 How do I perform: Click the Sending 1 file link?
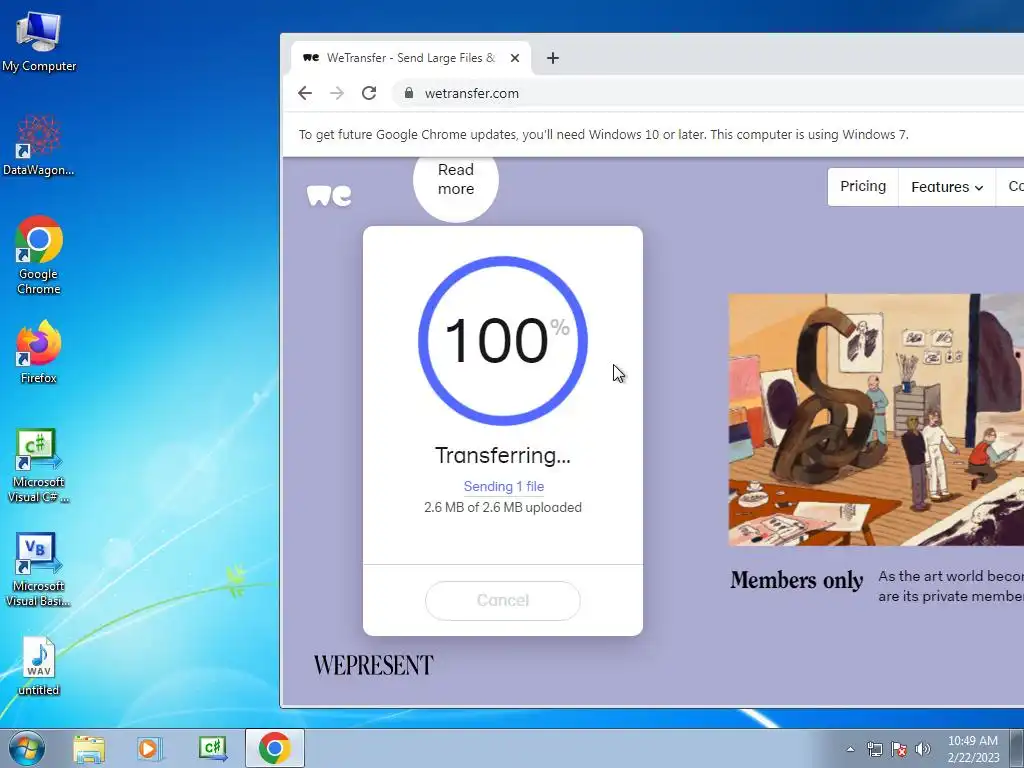(504, 487)
